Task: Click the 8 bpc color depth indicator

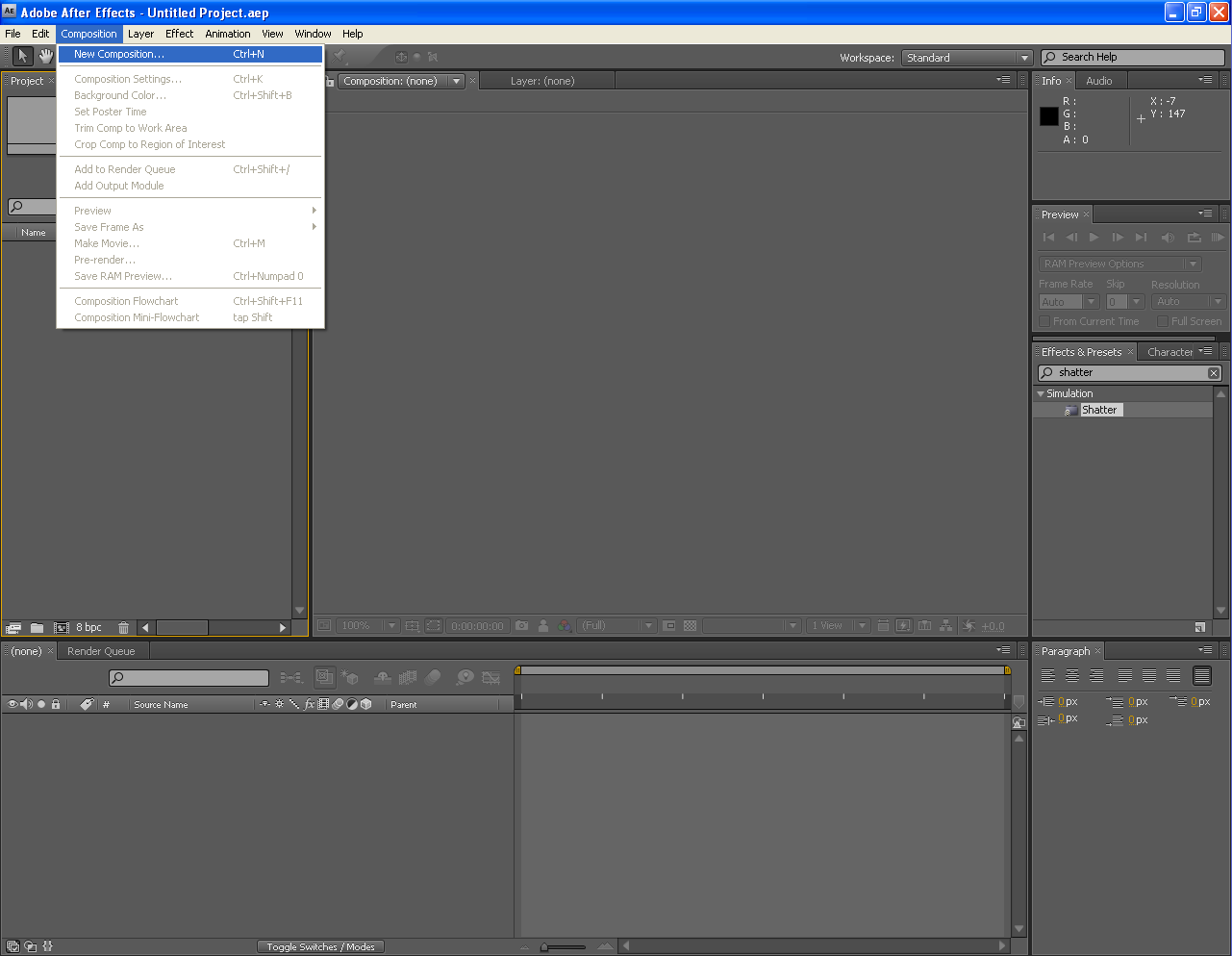Action: (88, 627)
